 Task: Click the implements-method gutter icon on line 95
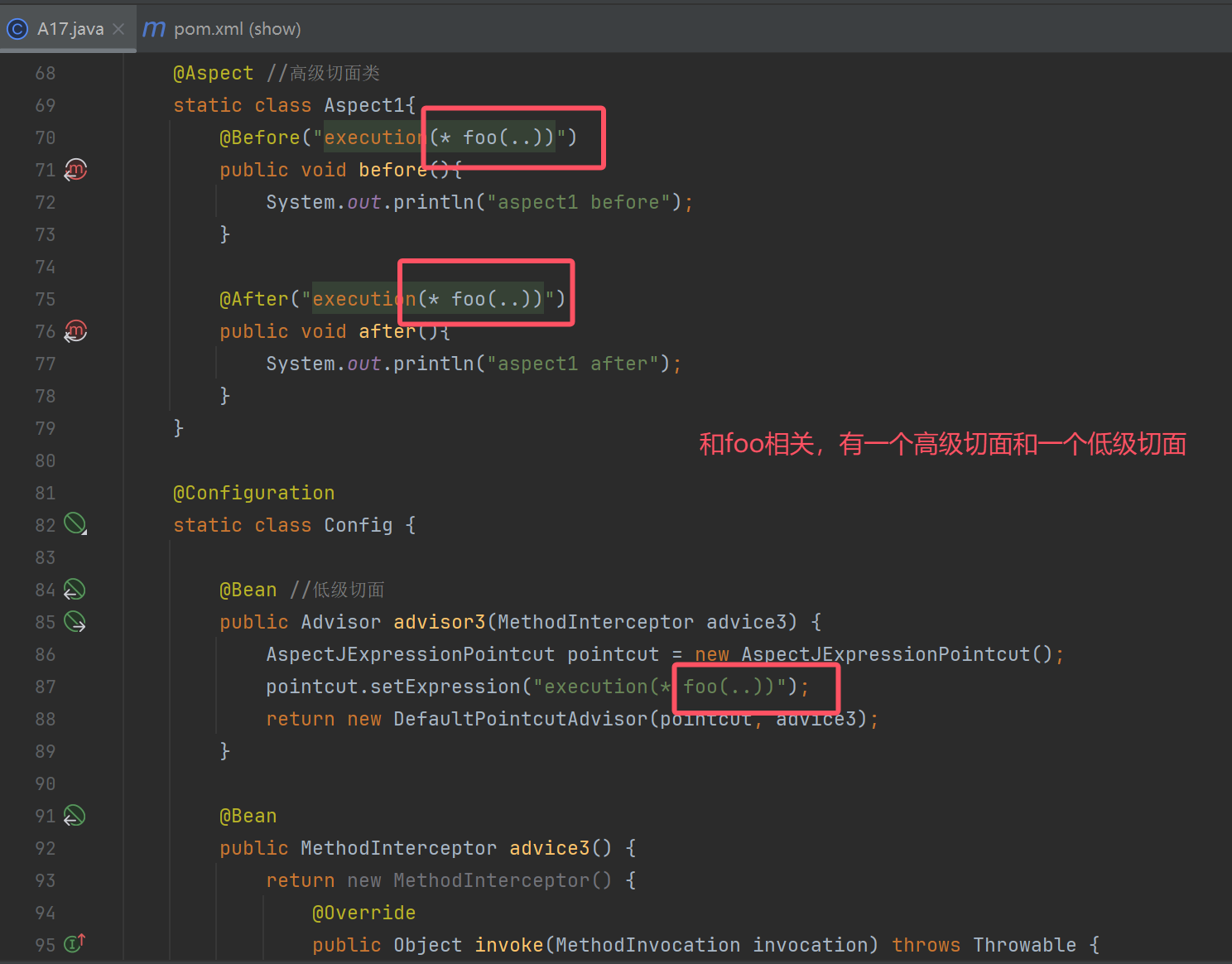(75, 943)
